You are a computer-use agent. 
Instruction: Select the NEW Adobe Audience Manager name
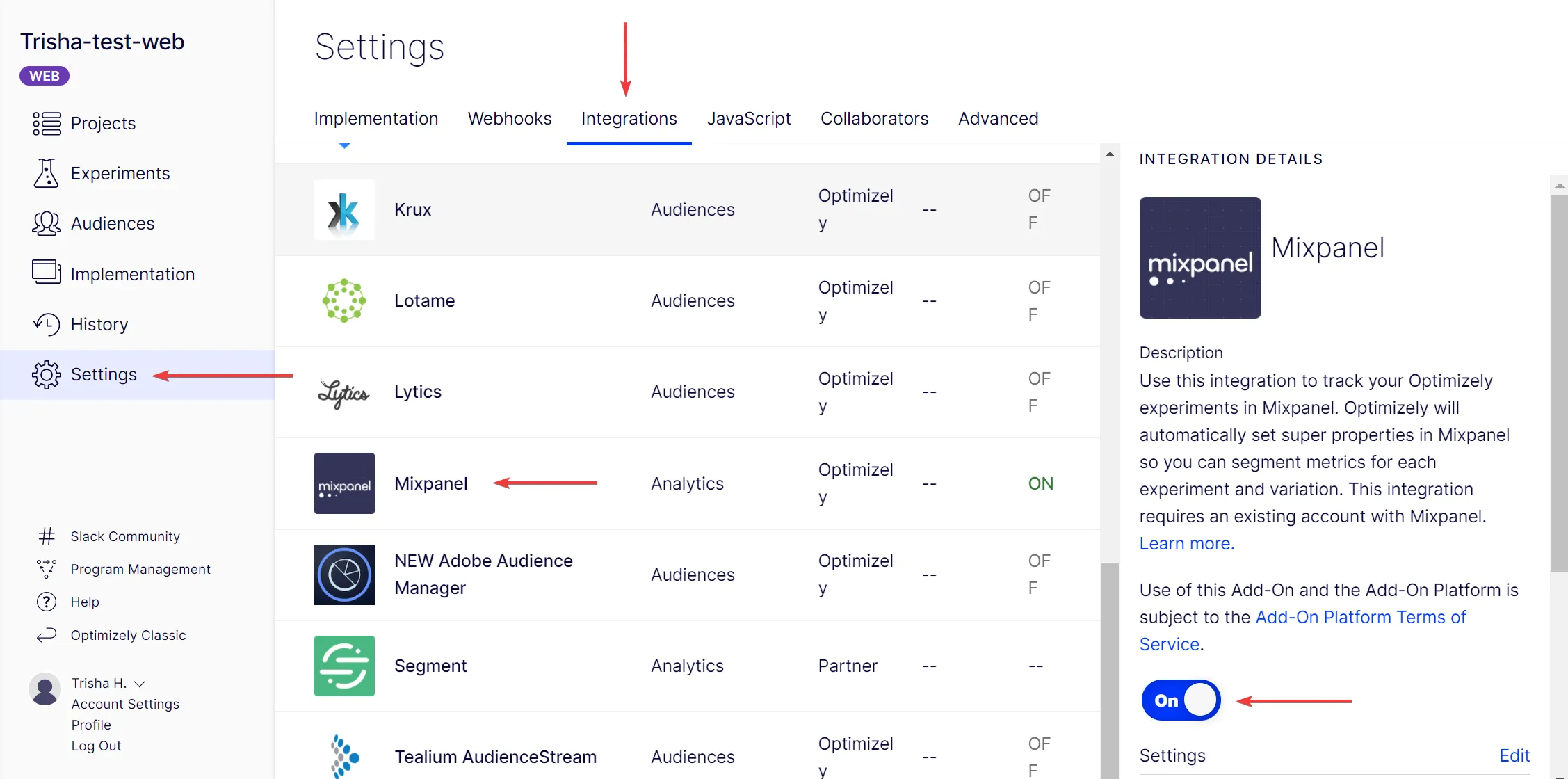click(483, 575)
